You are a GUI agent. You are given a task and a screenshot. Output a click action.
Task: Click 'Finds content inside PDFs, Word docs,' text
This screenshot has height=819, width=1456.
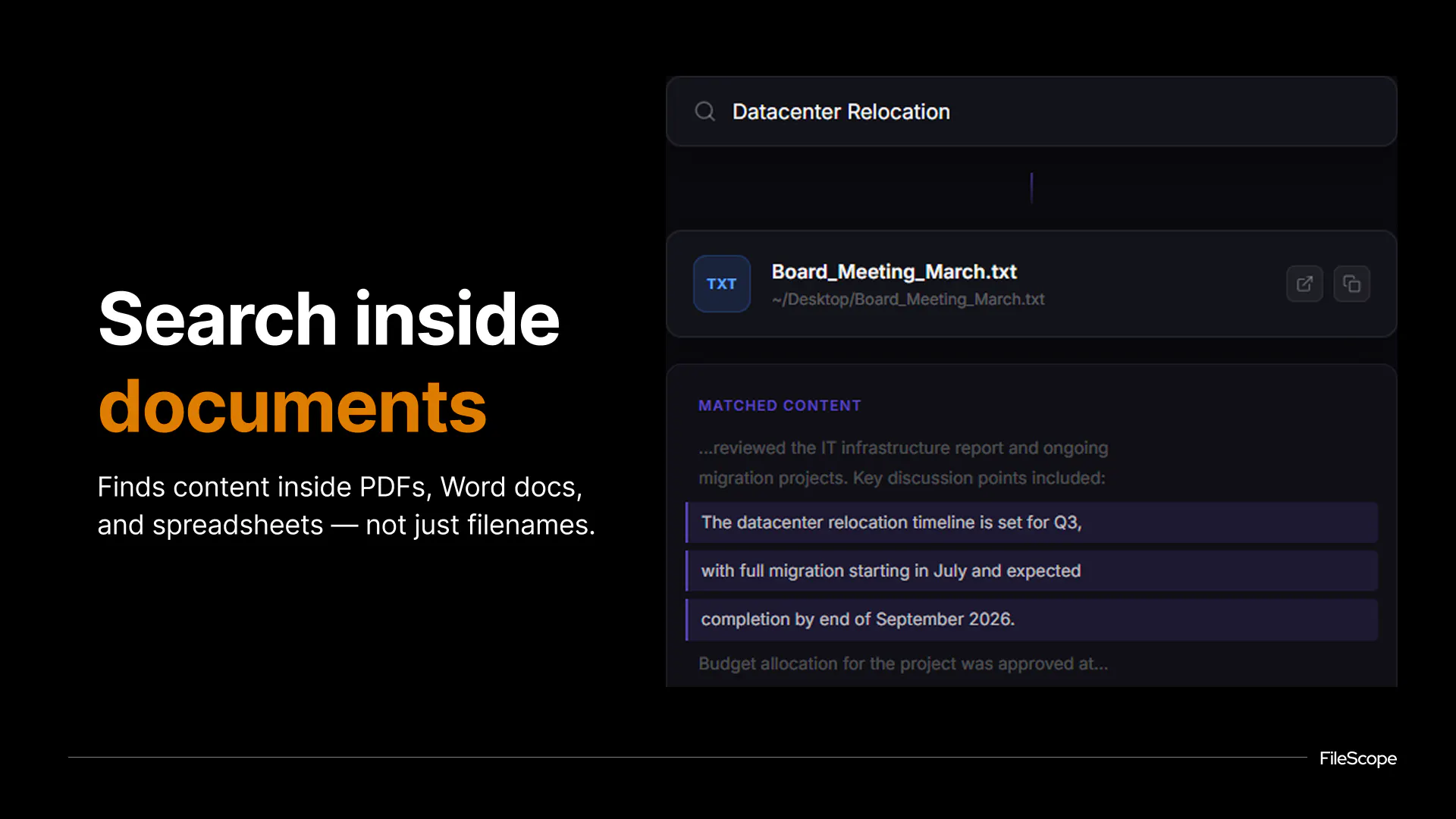[x=340, y=487]
